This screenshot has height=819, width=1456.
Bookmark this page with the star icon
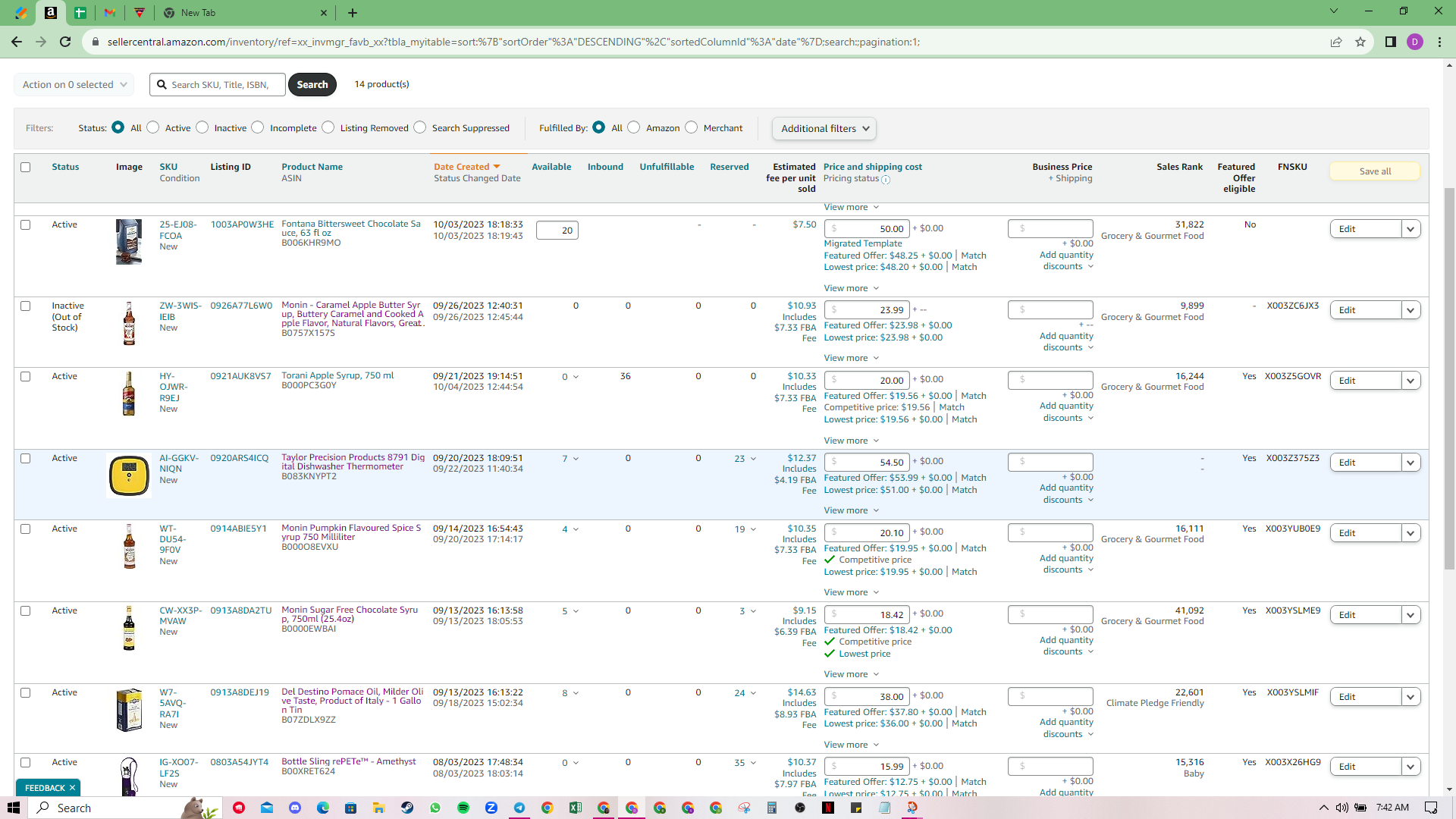[1360, 42]
